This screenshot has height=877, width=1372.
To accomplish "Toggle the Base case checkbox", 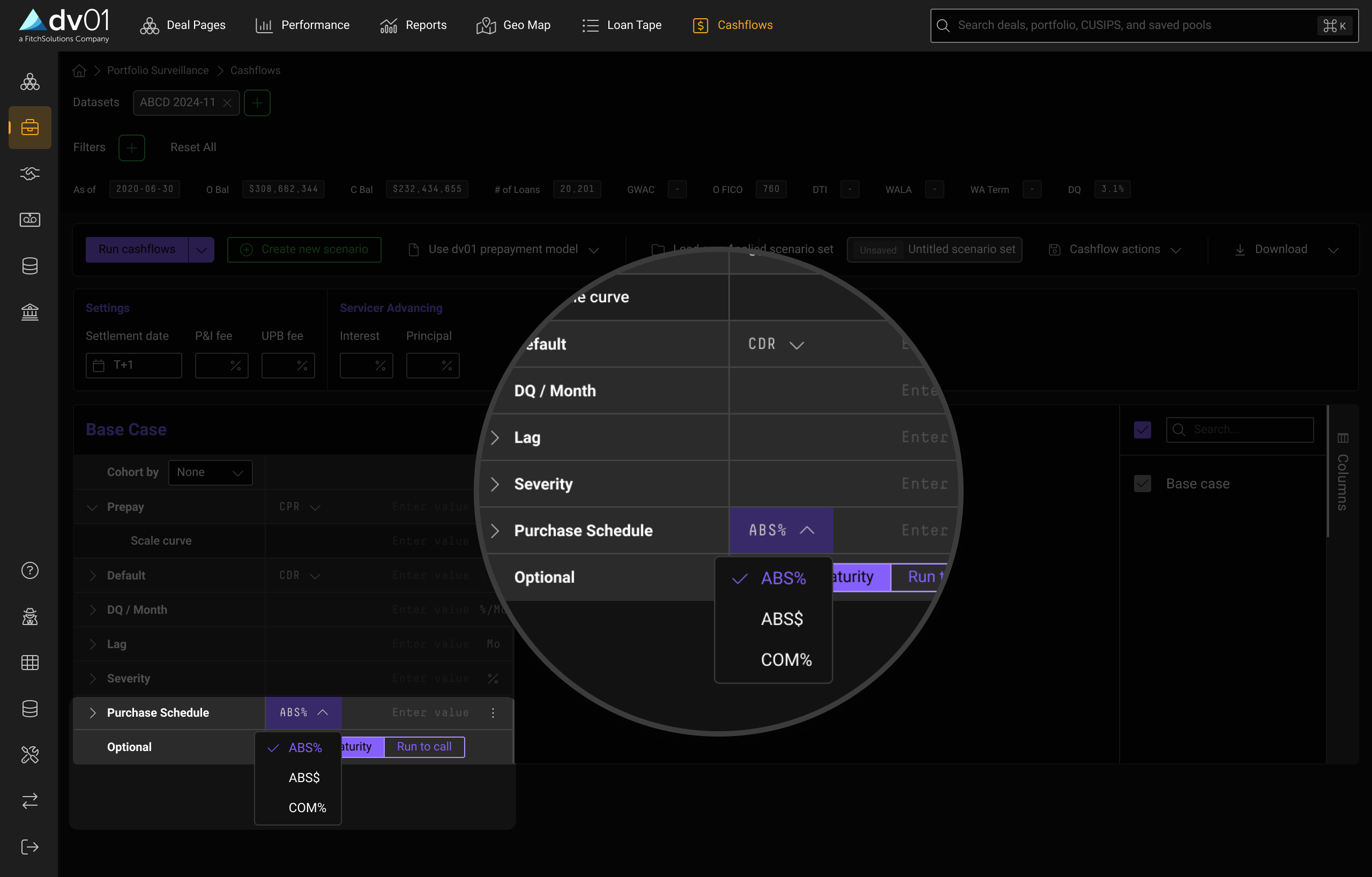I will [1143, 483].
